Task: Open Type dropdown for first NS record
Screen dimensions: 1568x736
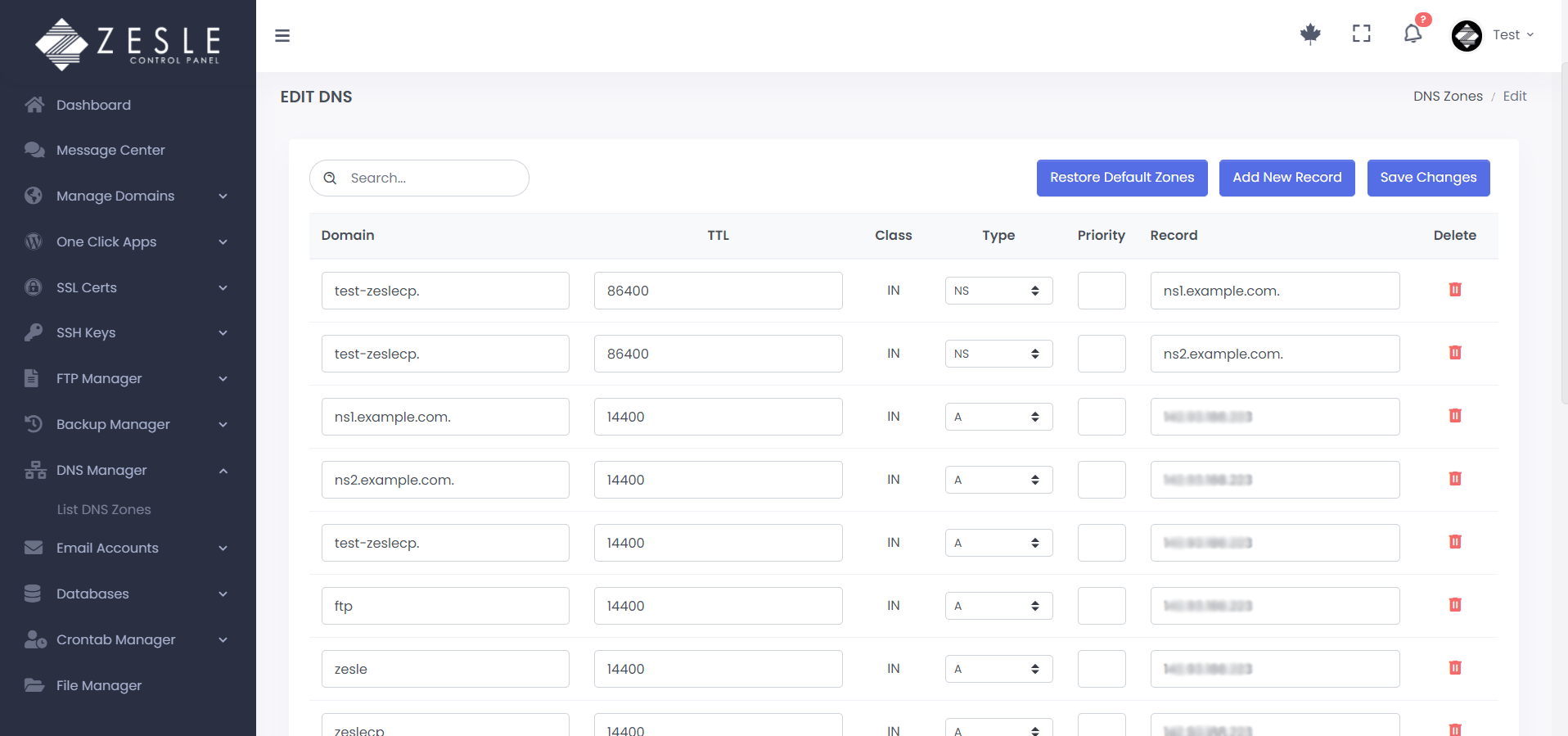Action: [x=998, y=291]
